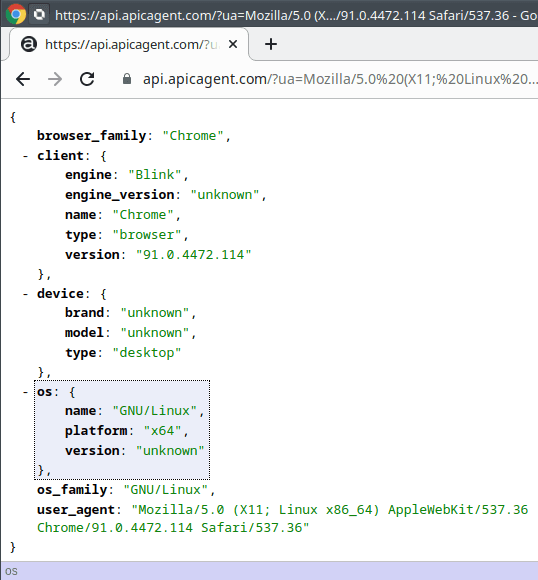Close the api.apicagent.com tab
The height and width of the screenshot is (580, 538).
(x=233, y=44)
